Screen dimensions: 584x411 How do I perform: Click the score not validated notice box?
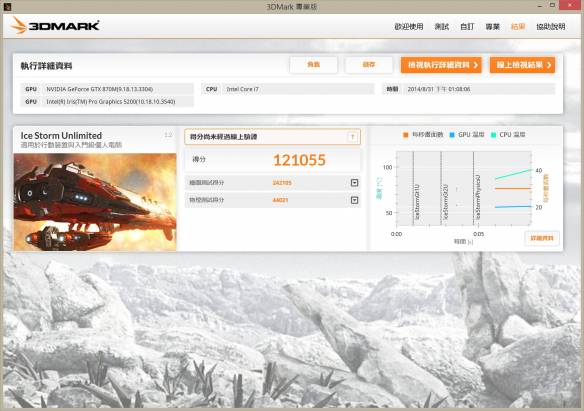coord(272,137)
